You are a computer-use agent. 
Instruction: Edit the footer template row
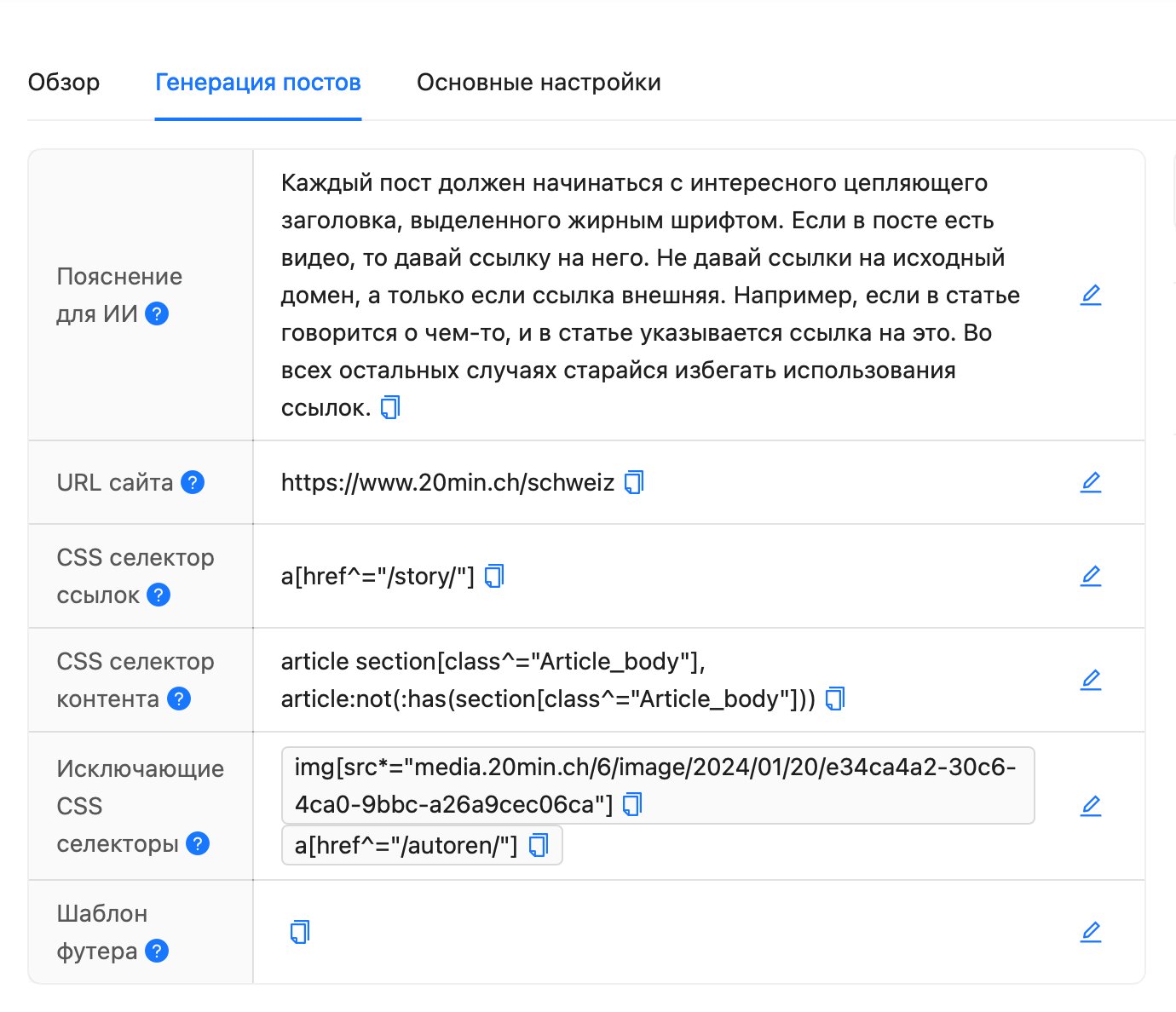(1091, 932)
